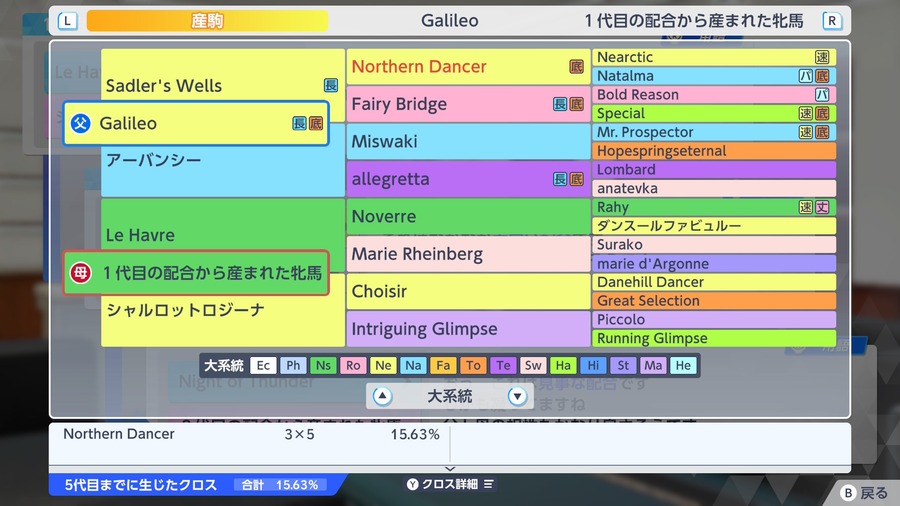This screenshot has width=900, height=506.
Task: Select the Galileo sire row
Action: [196, 123]
